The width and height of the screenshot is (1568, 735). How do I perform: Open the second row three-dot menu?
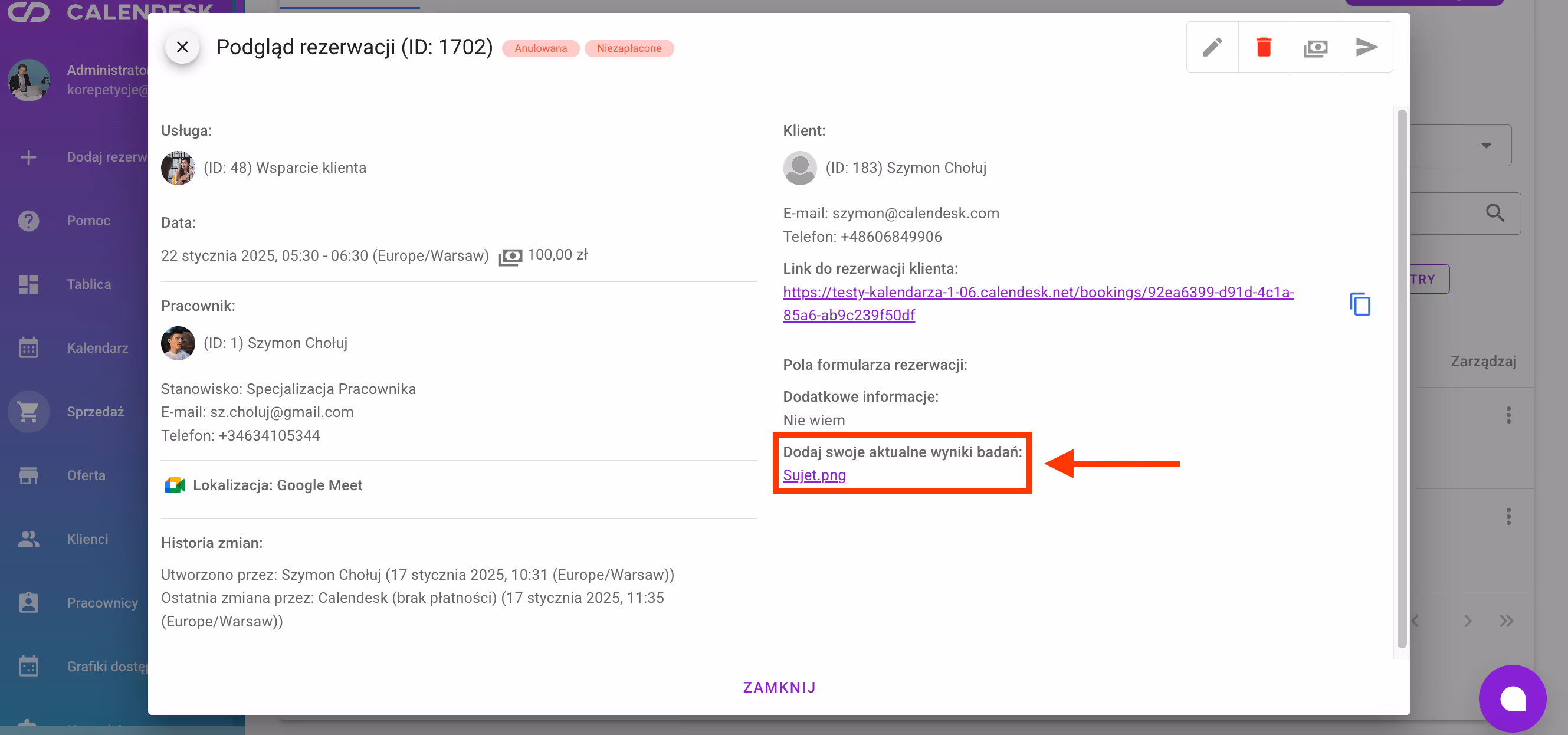click(x=1508, y=517)
